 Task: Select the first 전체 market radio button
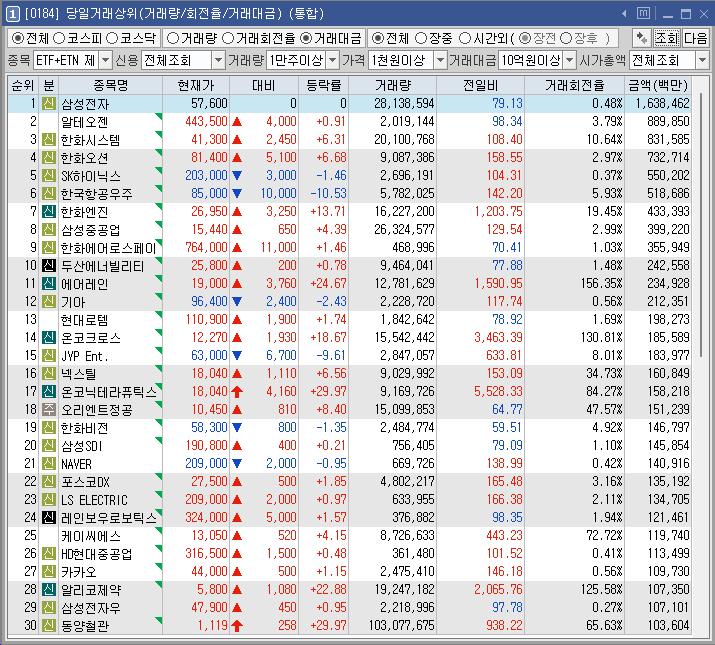(x=18, y=38)
